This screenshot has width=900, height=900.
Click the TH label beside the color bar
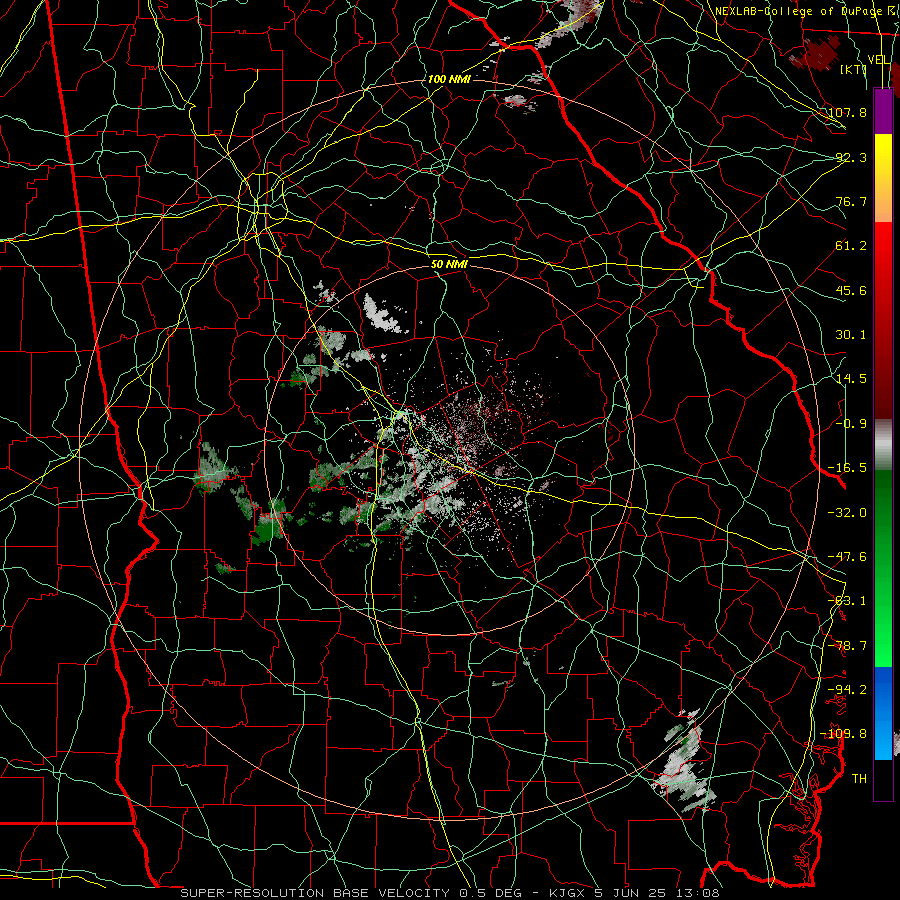pos(859,778)
